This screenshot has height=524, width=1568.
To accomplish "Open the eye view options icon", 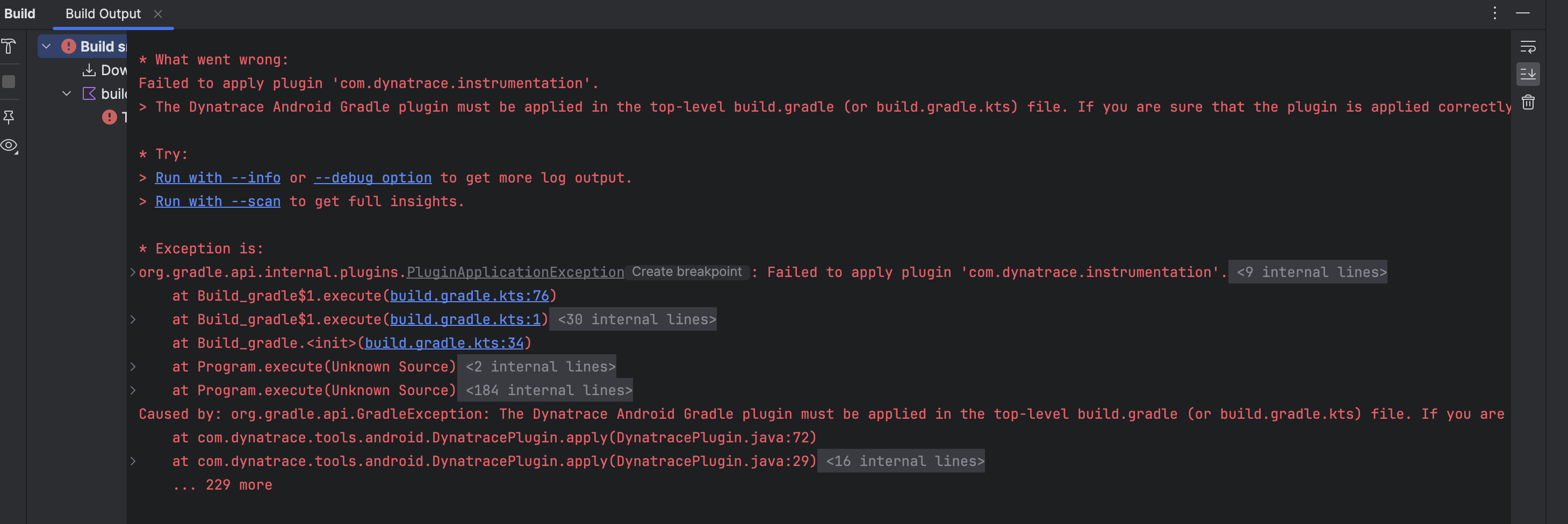I will point(9,145).
